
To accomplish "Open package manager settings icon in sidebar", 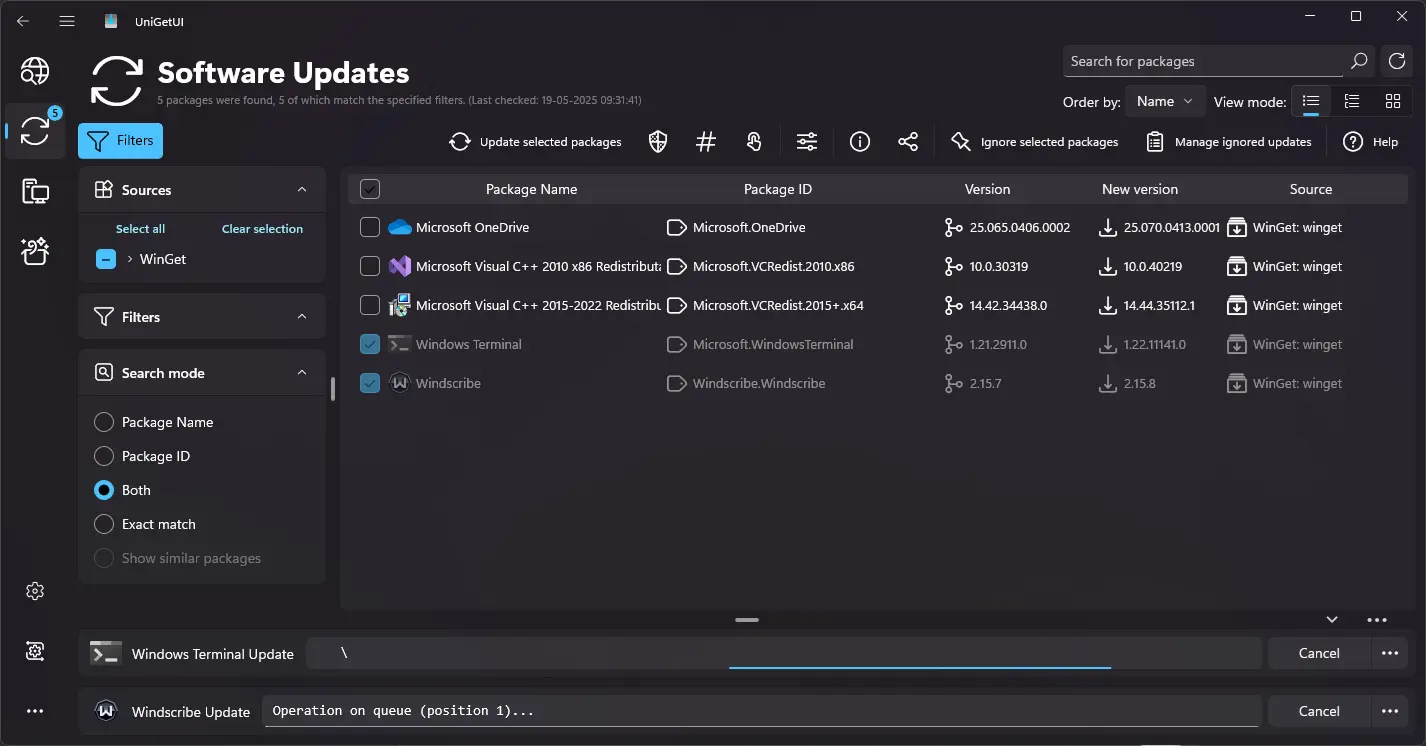I will [x=35, y=651].
